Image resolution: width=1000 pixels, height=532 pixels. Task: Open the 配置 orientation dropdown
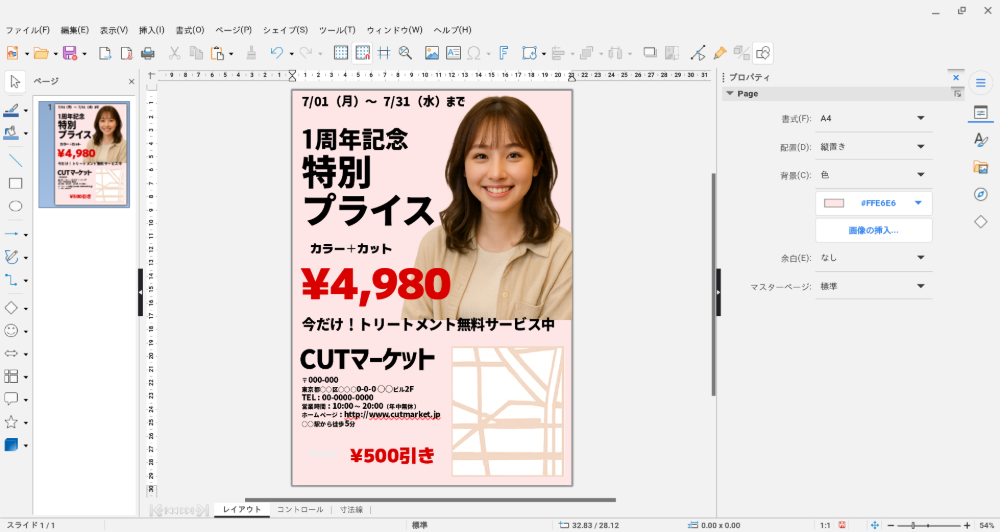coord(873,147)
